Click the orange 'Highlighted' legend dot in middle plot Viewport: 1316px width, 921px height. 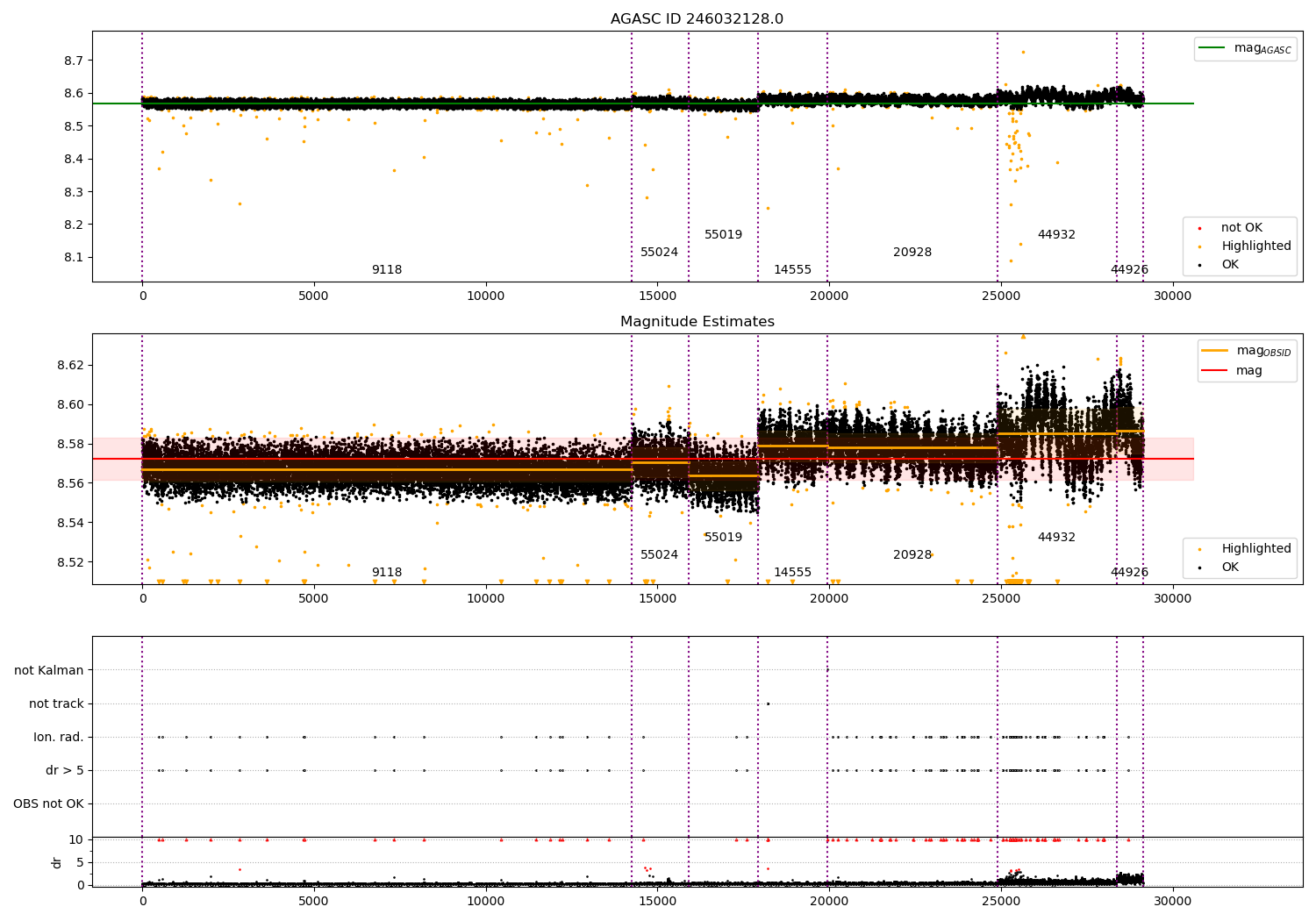[x=1199, y=549]
